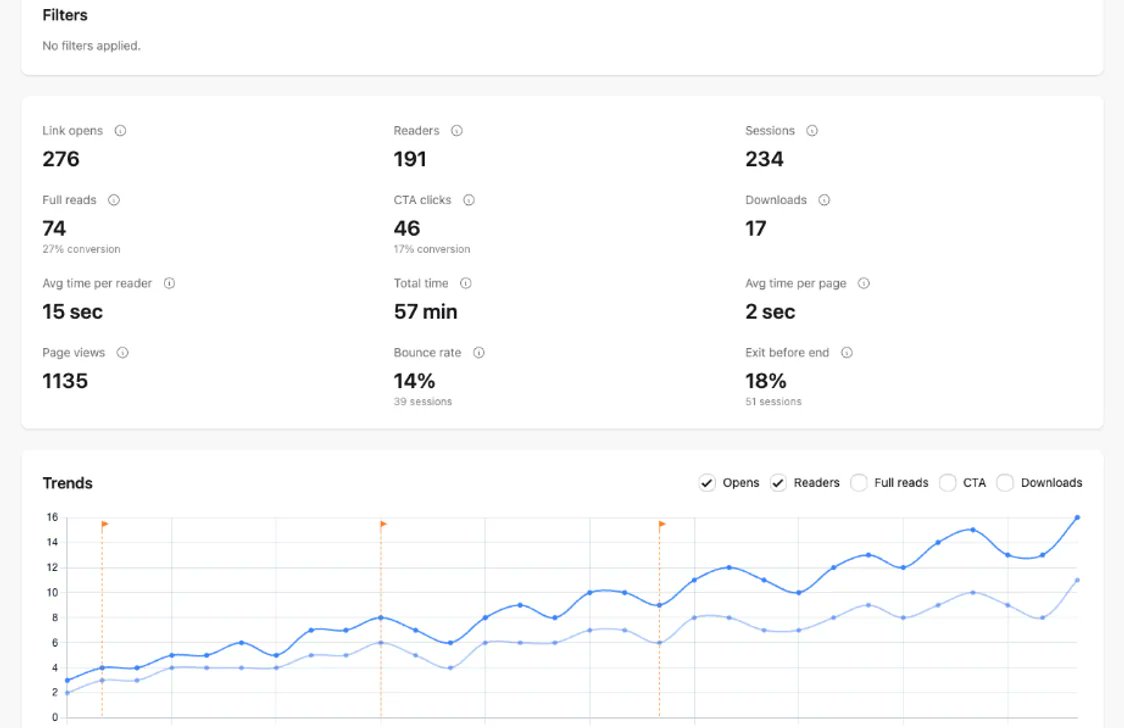Click the info icon beside Page views
This screenshot has height=728, width=1124.
[123, 353]
